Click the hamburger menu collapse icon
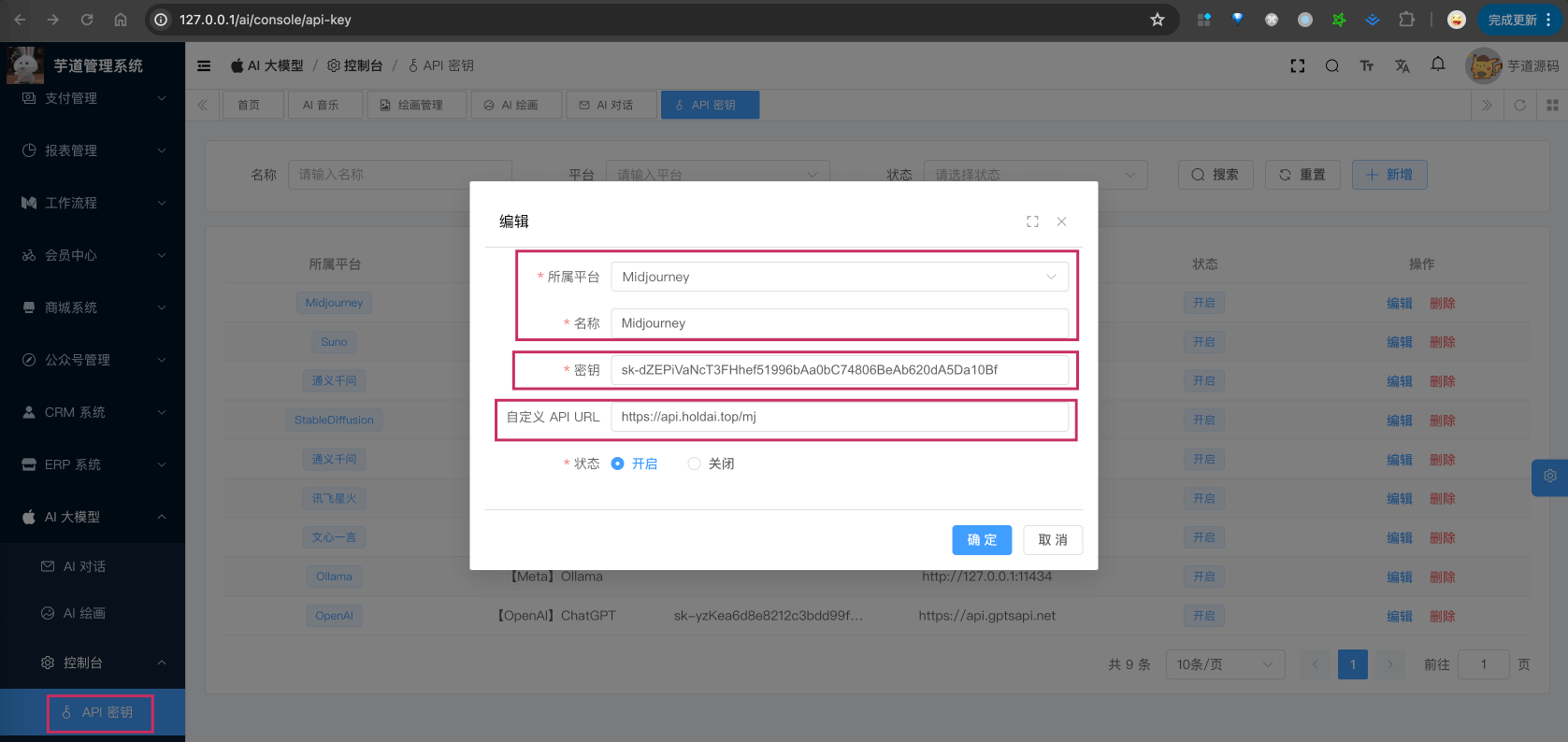Screen dimensions: 1568x742 204,65
